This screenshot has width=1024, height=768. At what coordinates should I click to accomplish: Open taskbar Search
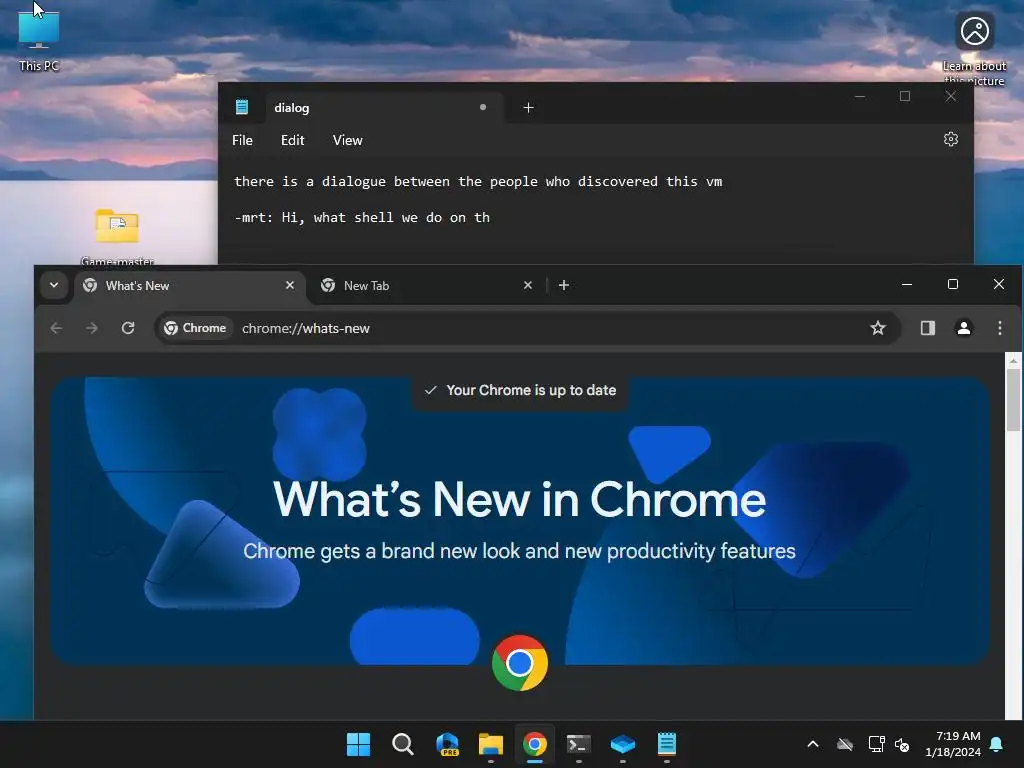(x=402, y=744)
